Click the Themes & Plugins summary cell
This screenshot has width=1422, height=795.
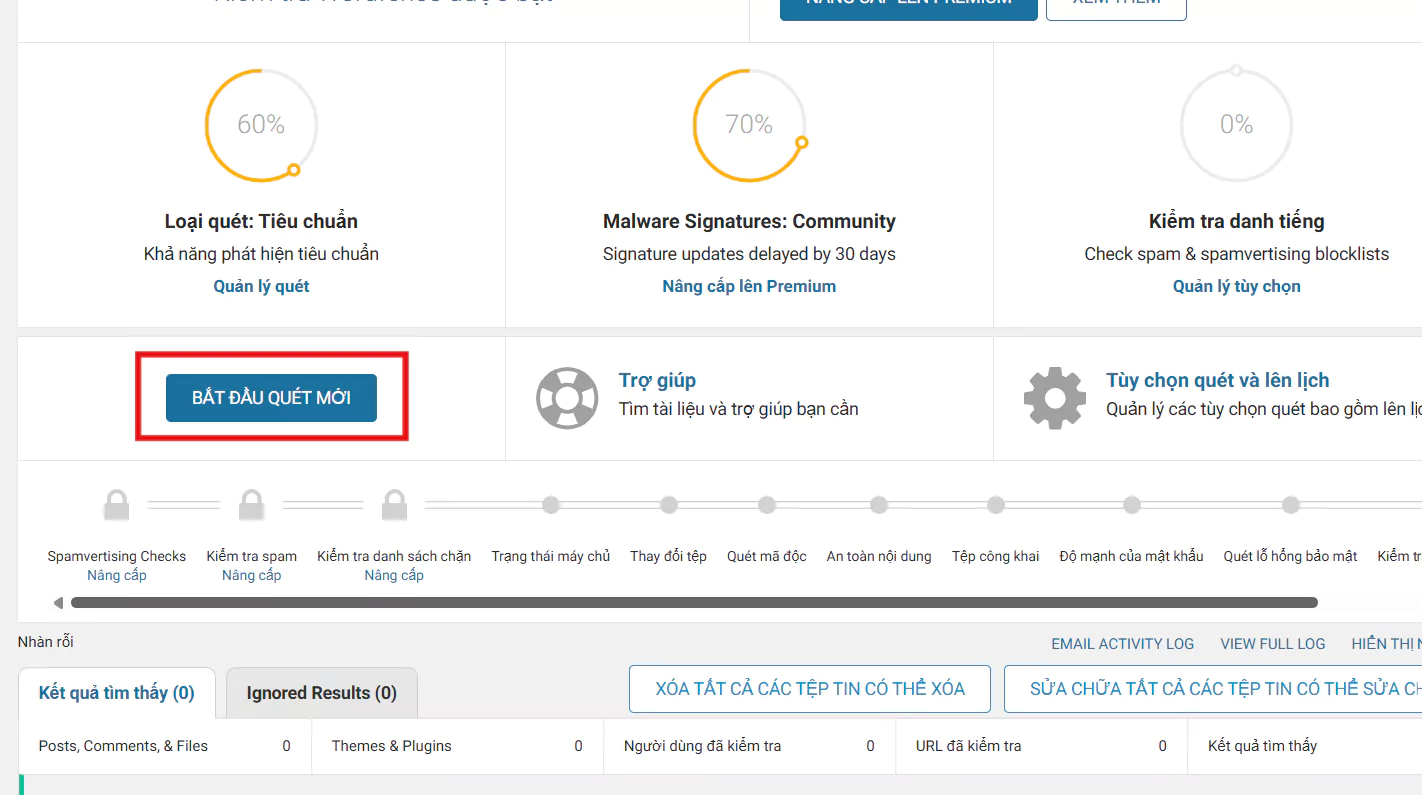point(457,746)
